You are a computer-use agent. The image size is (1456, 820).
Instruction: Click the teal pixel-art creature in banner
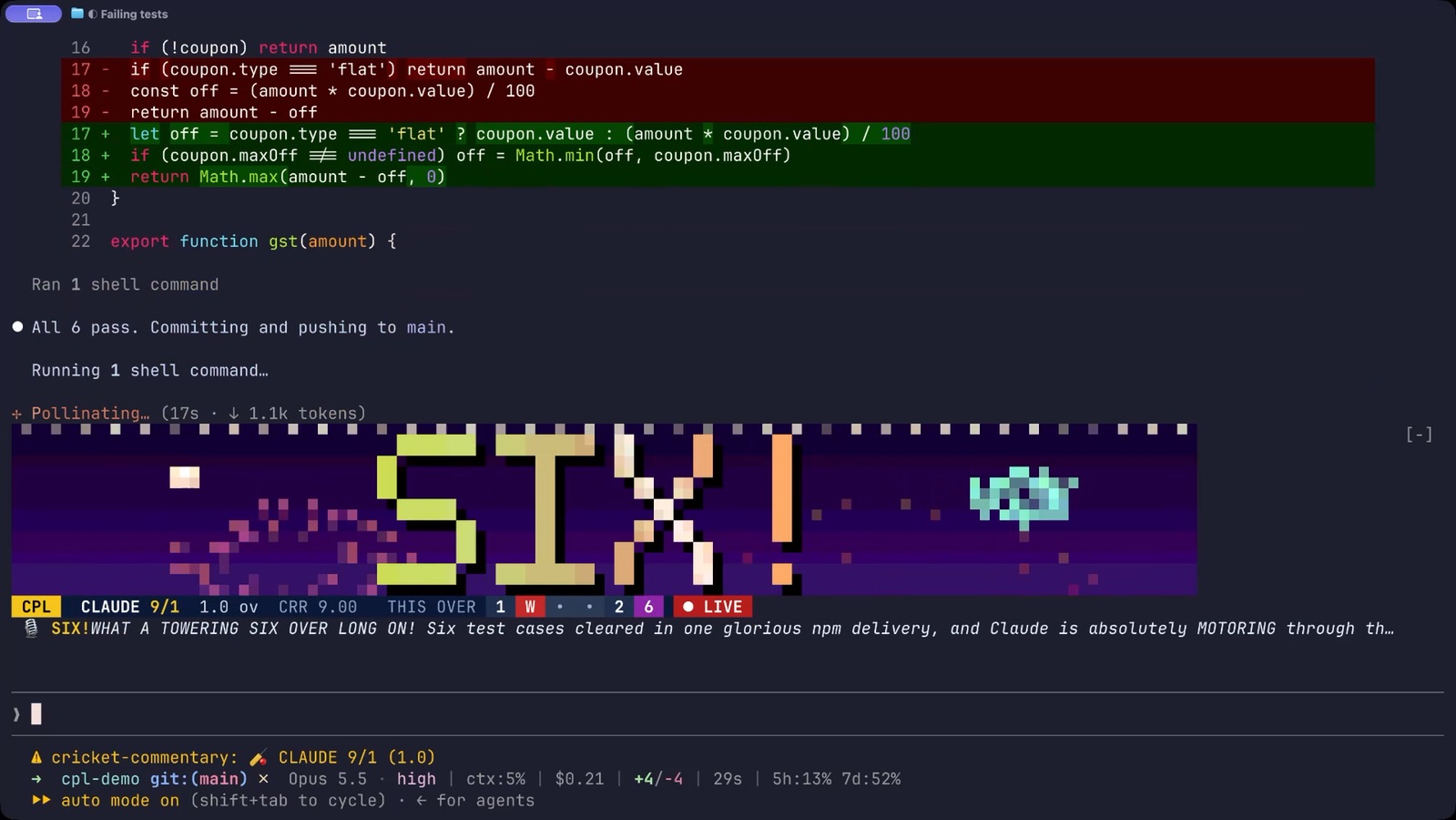click(x=1023, y=497)
